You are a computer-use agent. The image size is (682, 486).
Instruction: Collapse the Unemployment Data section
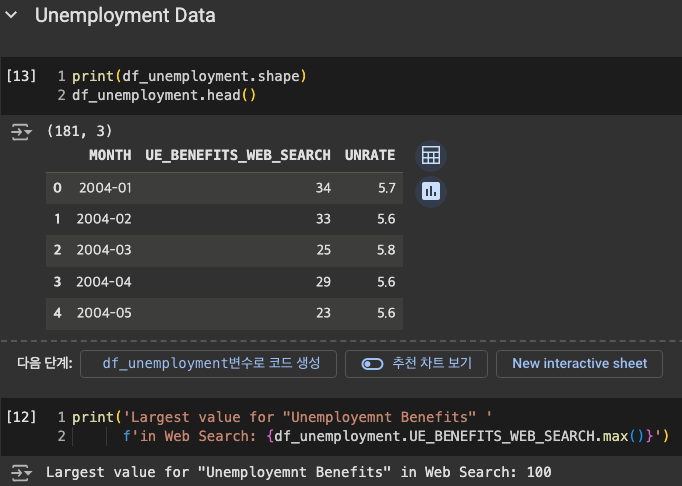[15, 16]
